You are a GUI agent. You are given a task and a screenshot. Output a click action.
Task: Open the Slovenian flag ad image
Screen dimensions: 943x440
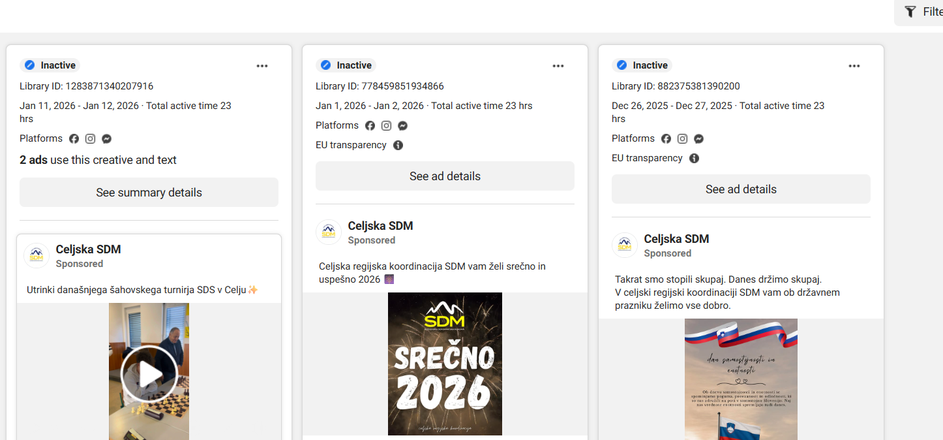[741, 378]
